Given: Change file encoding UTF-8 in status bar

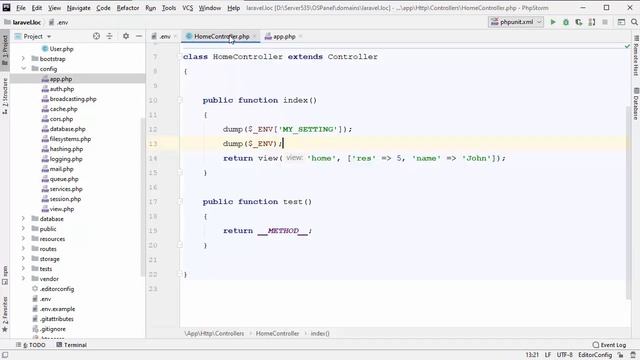Looking at the screenshot, I should point(565,355).
